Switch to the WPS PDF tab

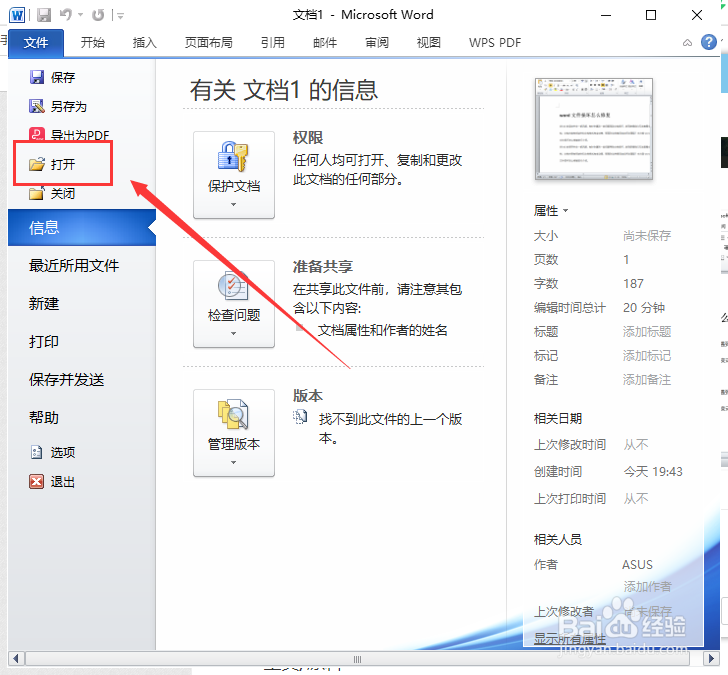495,43
